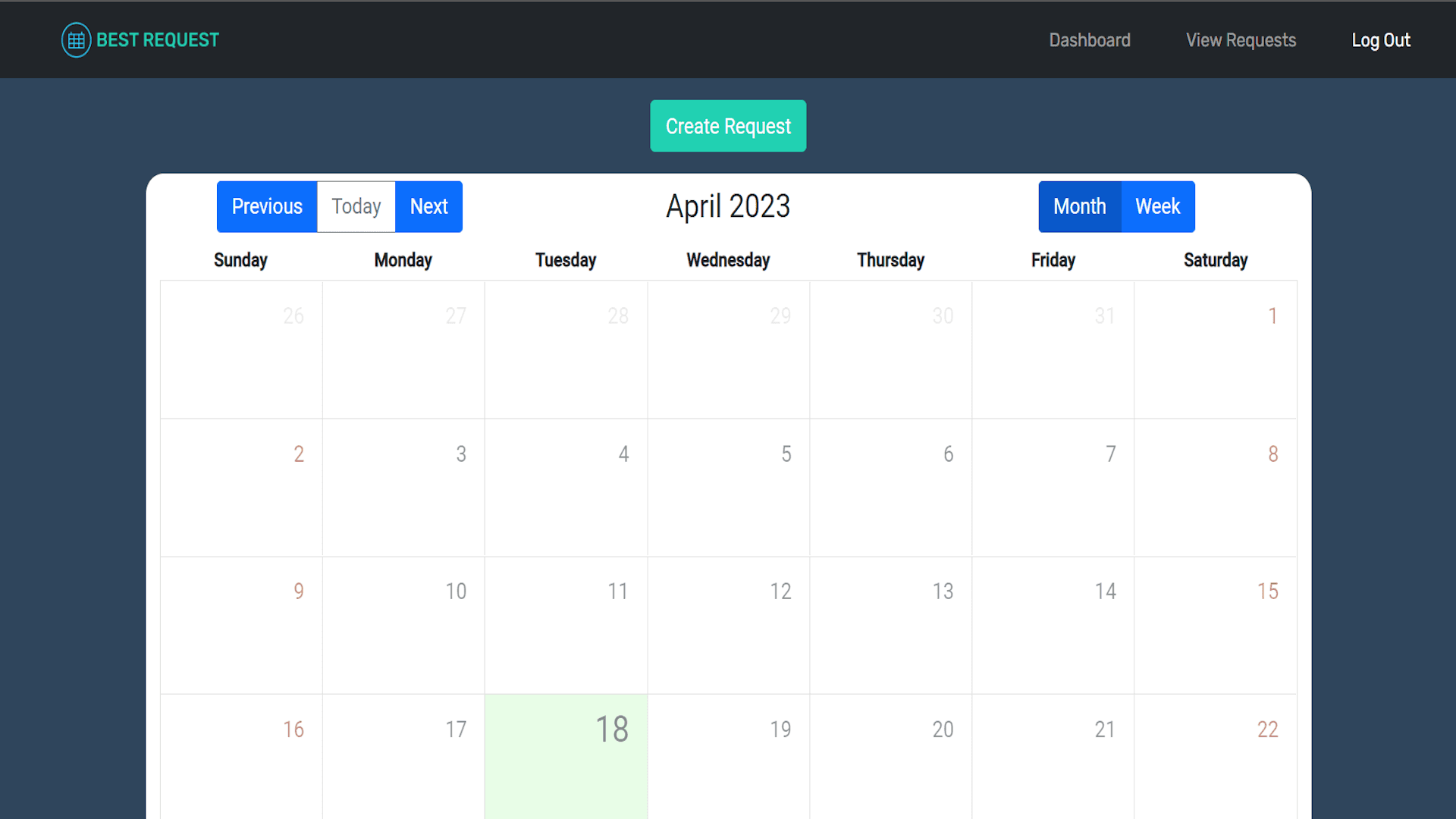Switch calendar to Week view

(1157, 206)
